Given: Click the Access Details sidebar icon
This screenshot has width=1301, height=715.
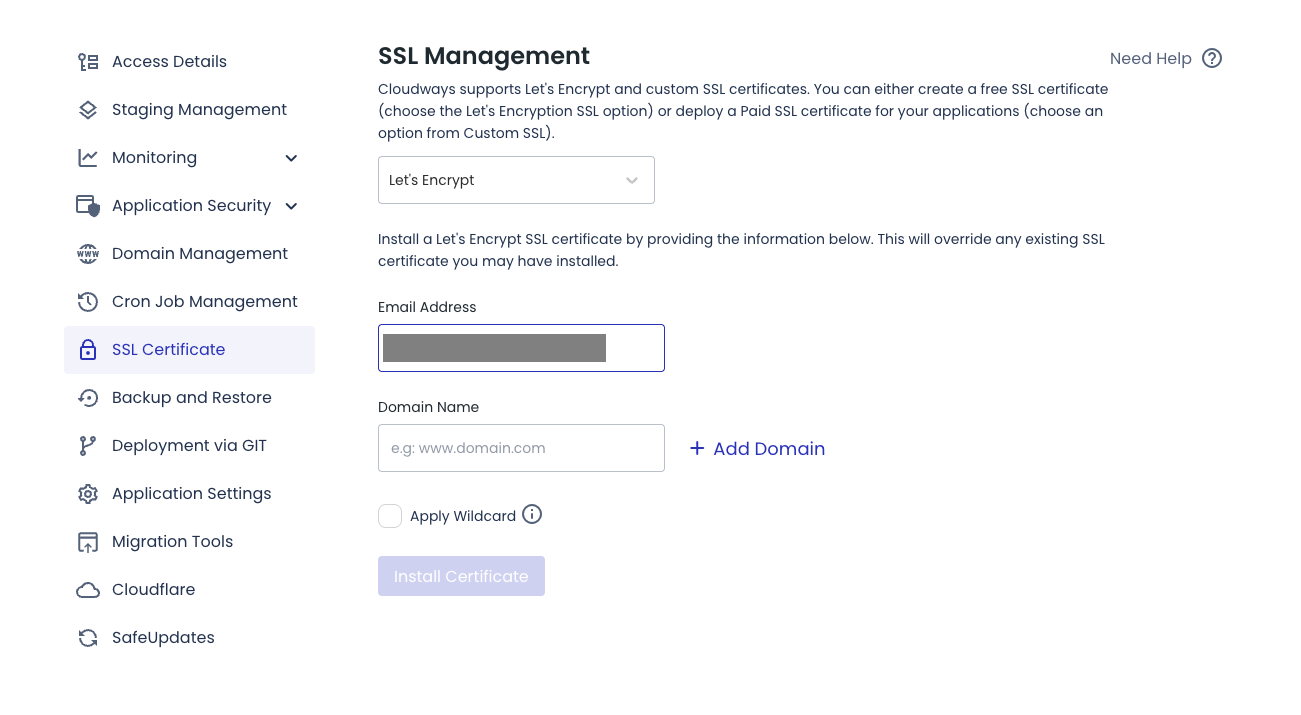Looking at the screenshot, I should (88, 62).
